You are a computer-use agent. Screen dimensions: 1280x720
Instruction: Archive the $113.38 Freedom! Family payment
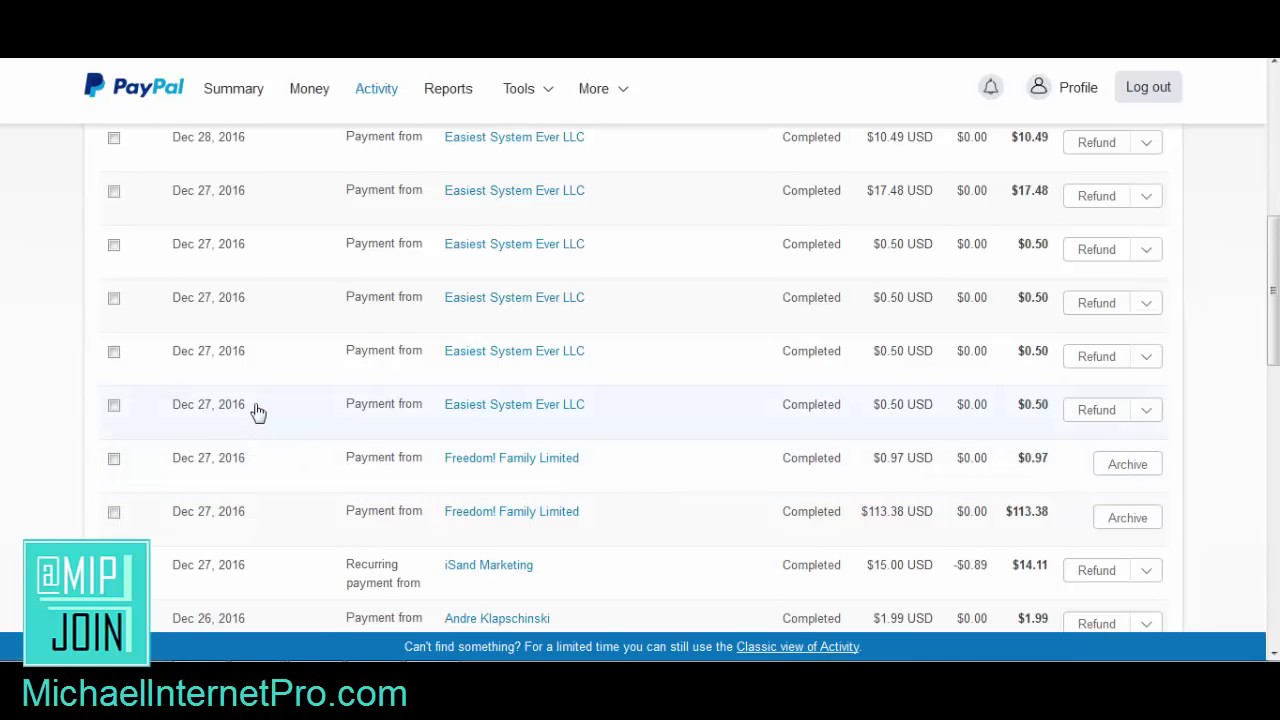point(1127,518)
